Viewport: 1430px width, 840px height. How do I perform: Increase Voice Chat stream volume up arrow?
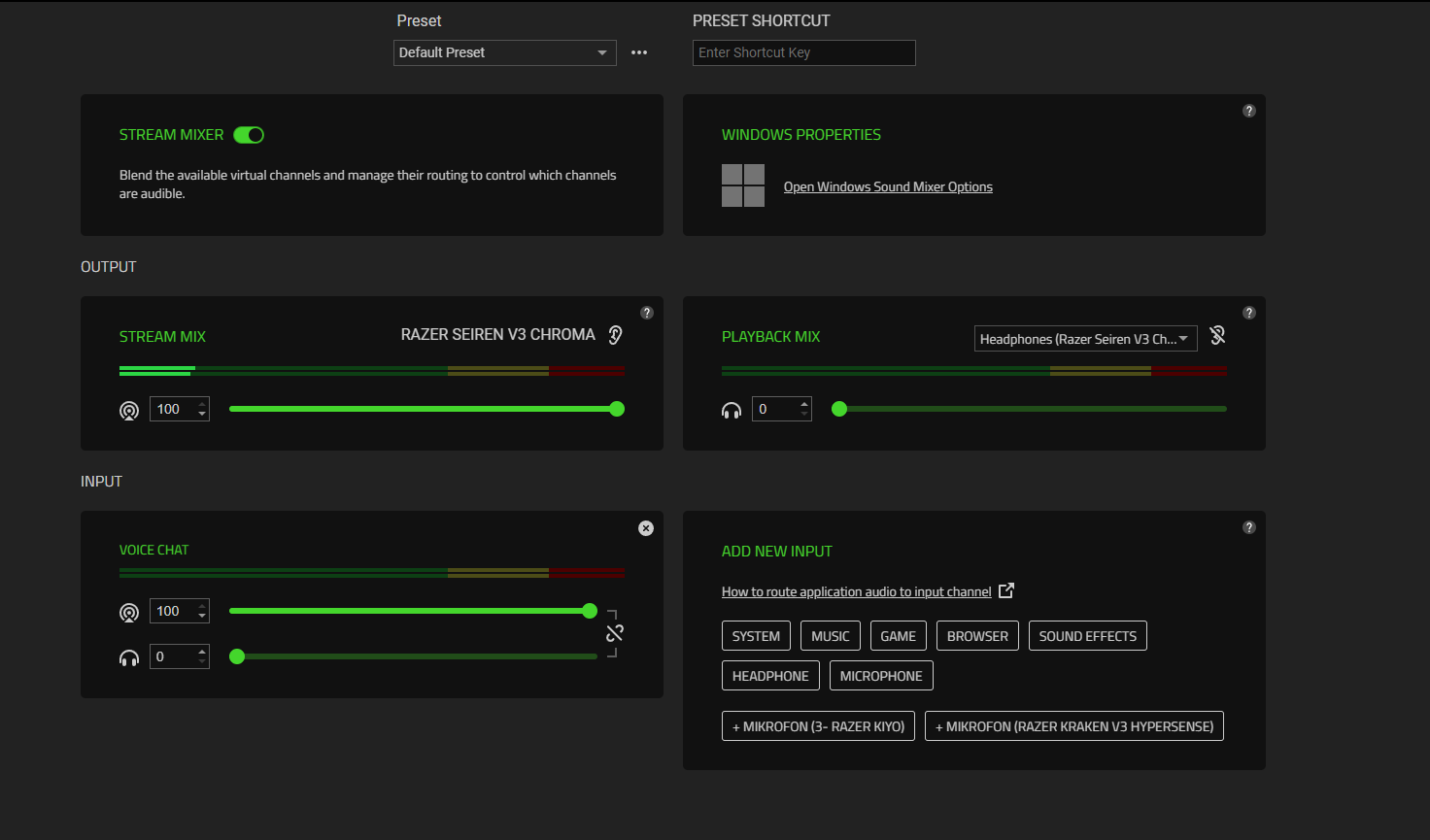(202, 606)
